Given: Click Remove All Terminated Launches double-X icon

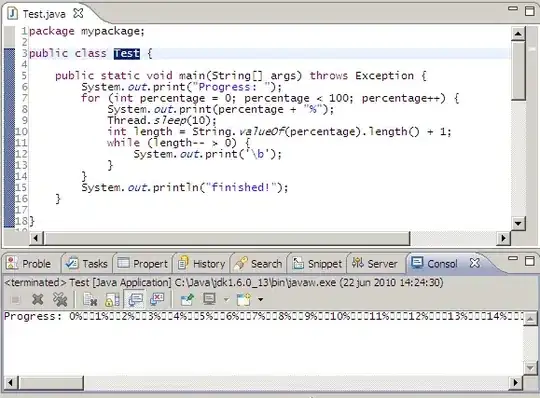Looking at the screenshot, I should pyautogui.click(x=60, y=299).
